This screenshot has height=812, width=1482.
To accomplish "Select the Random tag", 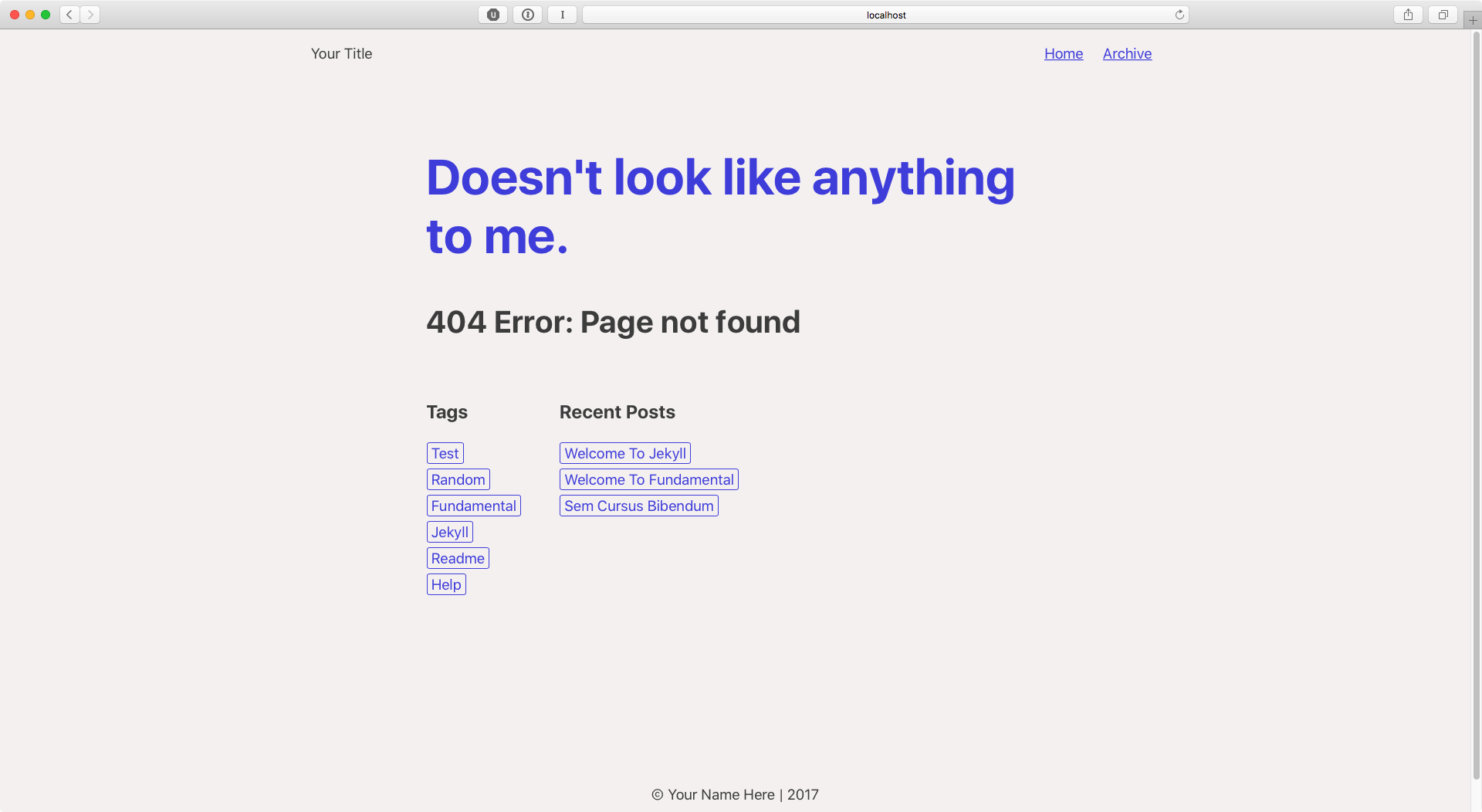I will [x=458, y=479].
